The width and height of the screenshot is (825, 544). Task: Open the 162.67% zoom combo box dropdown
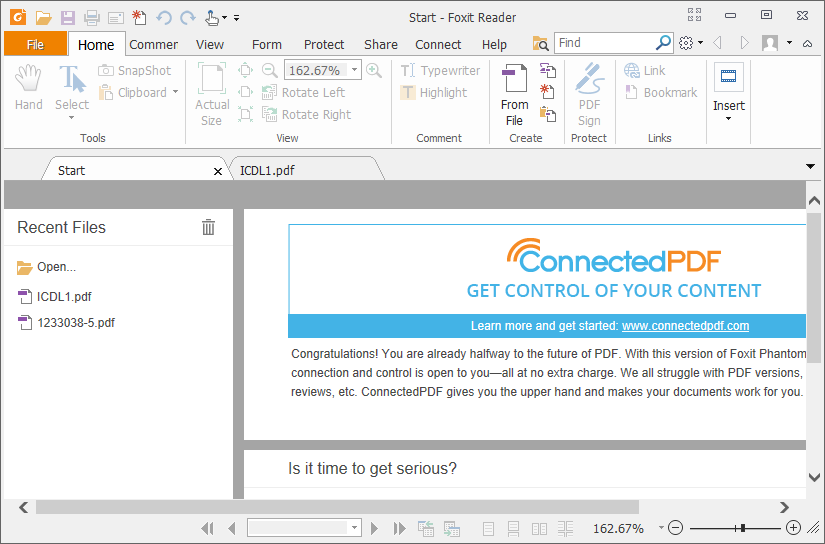[x=355, y=70]
